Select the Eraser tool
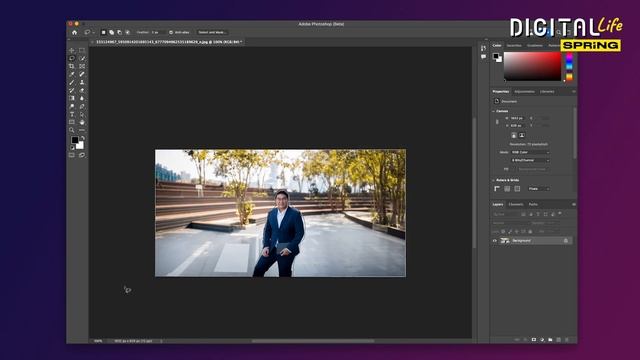 (82, 90)
